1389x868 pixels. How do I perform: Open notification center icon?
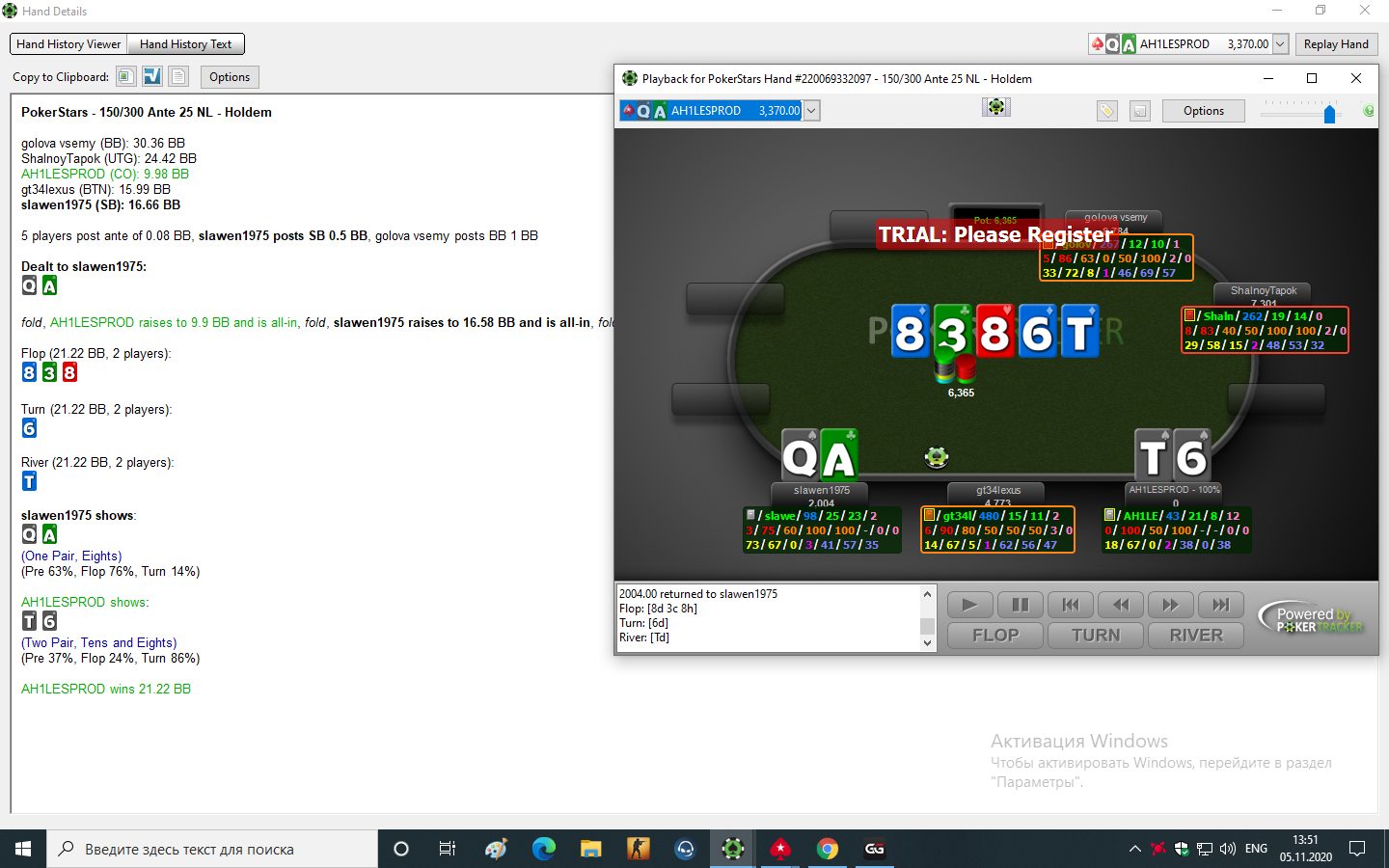pyautogui.click(x=1357, y=849)
